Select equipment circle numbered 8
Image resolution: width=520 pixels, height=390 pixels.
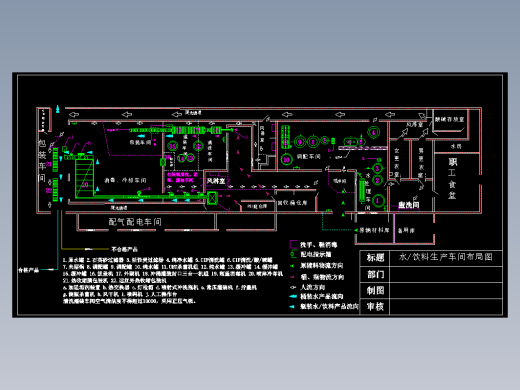[313, 142]
